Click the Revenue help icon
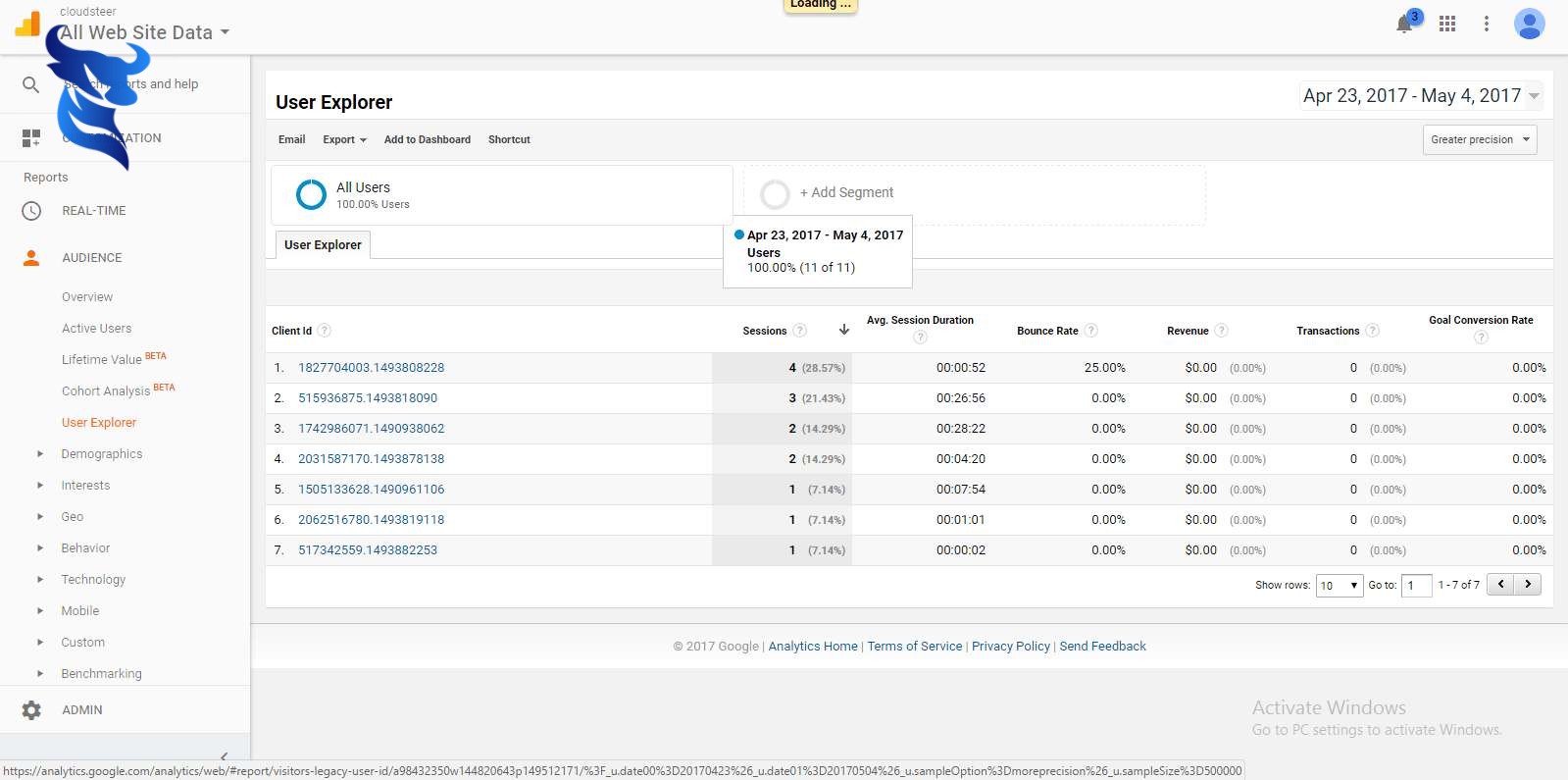The width and height of the screenshot is (1568, 780). [1222, 331]
